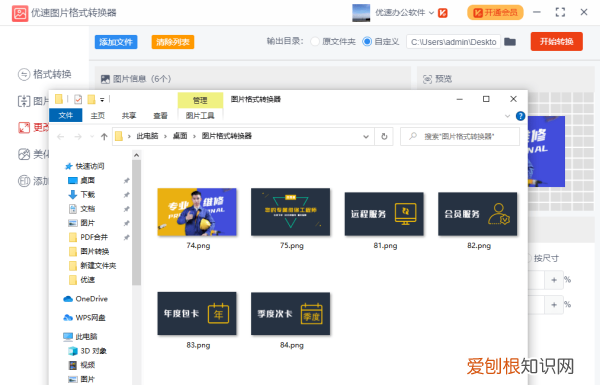The width and height of the screenshot is (600, 385).
Task: Expand the Explorer ribbon chevron
Action: coord(507,116)
